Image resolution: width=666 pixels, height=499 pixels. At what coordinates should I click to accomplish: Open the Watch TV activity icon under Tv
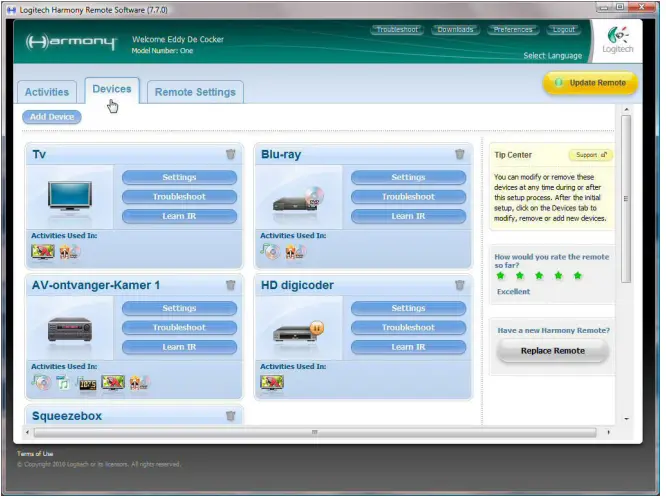click(43, 254)
